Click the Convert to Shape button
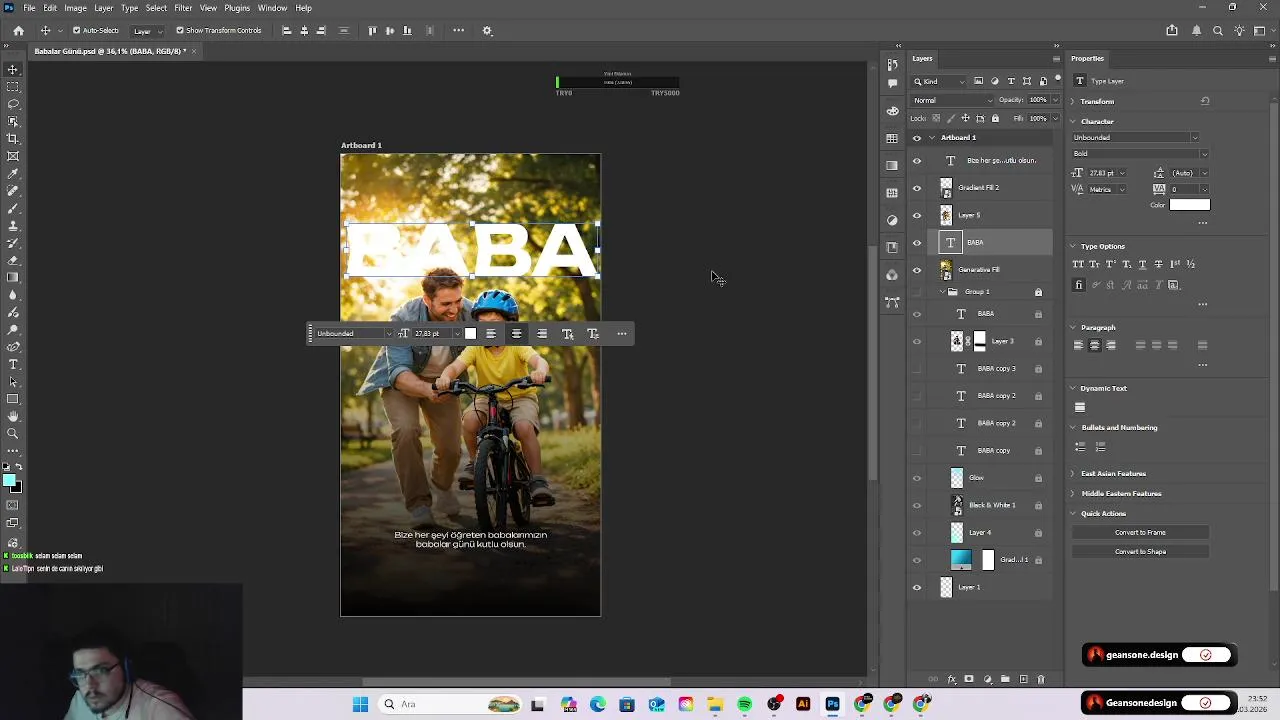1280x720 pixels. coord(1140,552)
